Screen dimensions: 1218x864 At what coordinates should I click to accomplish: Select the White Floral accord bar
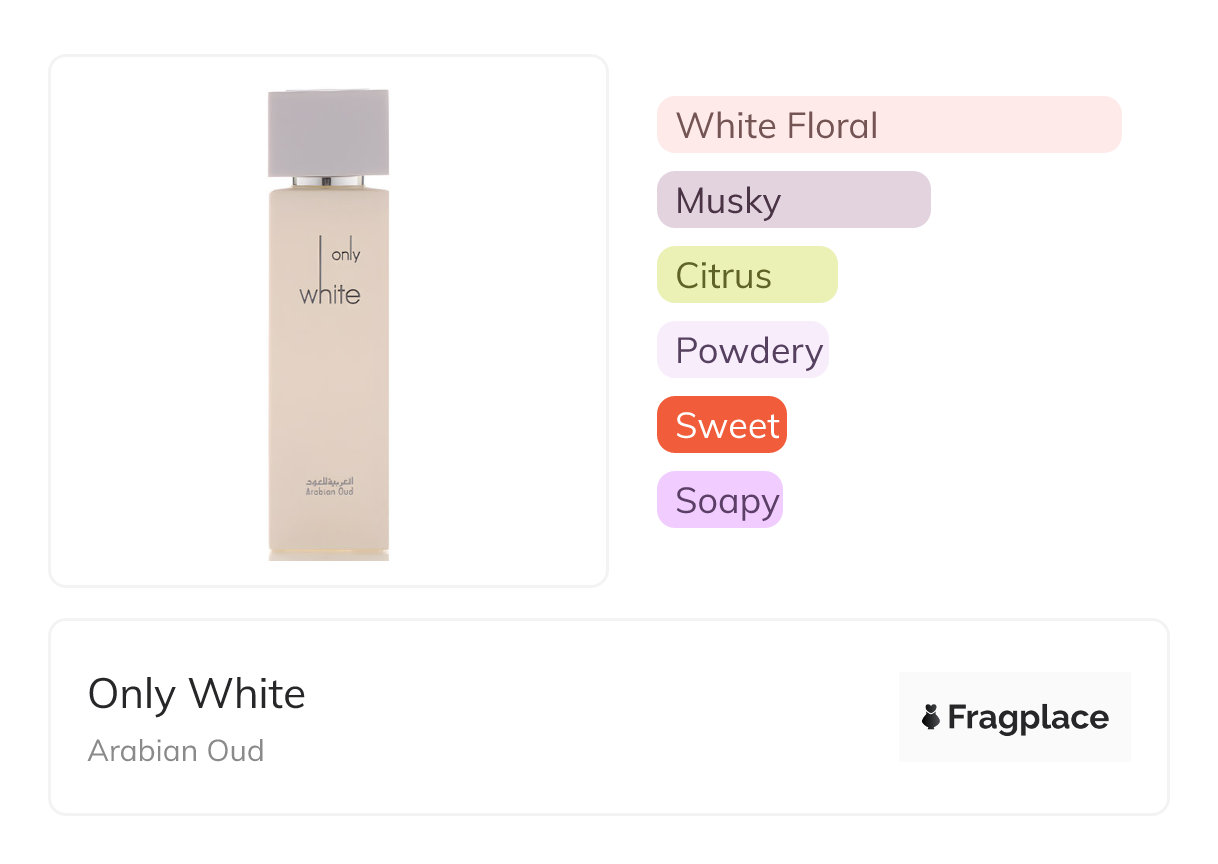click(x=888, y=125)
